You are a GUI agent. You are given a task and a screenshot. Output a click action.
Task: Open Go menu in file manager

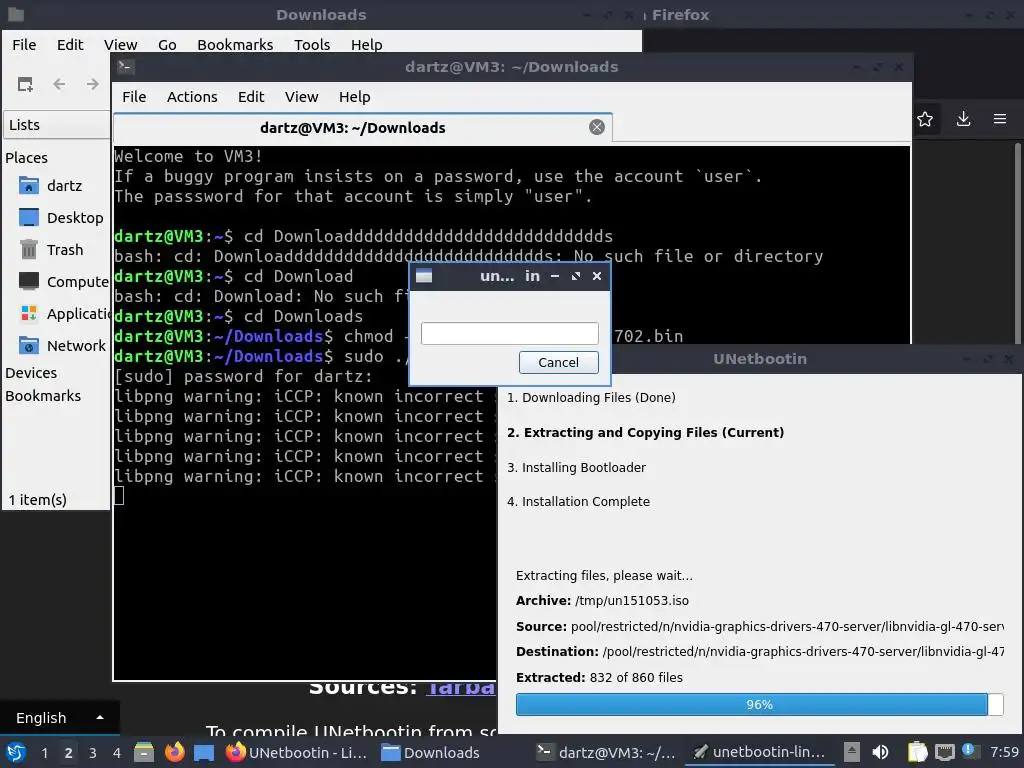click(x=167, y=44)
